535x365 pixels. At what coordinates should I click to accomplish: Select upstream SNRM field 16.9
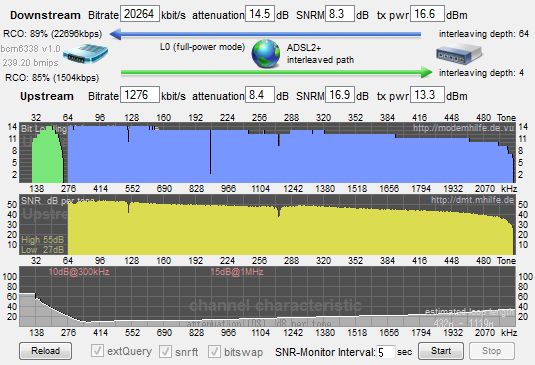point(339,94)
